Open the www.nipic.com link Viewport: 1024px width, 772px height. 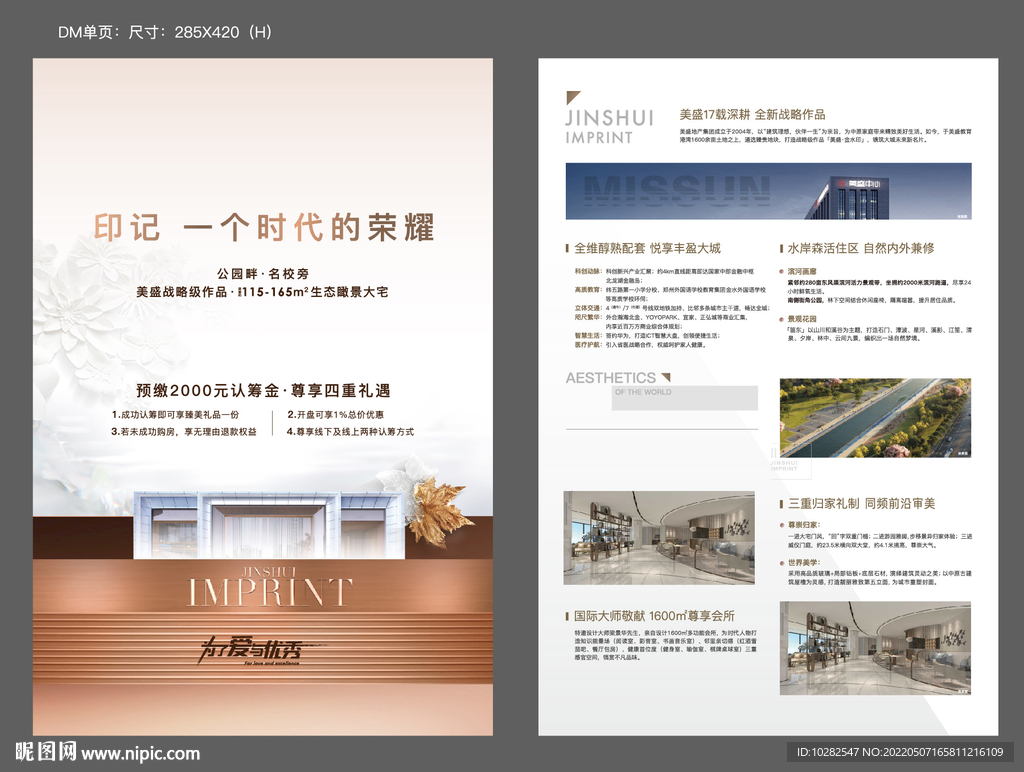click(140, 753)
